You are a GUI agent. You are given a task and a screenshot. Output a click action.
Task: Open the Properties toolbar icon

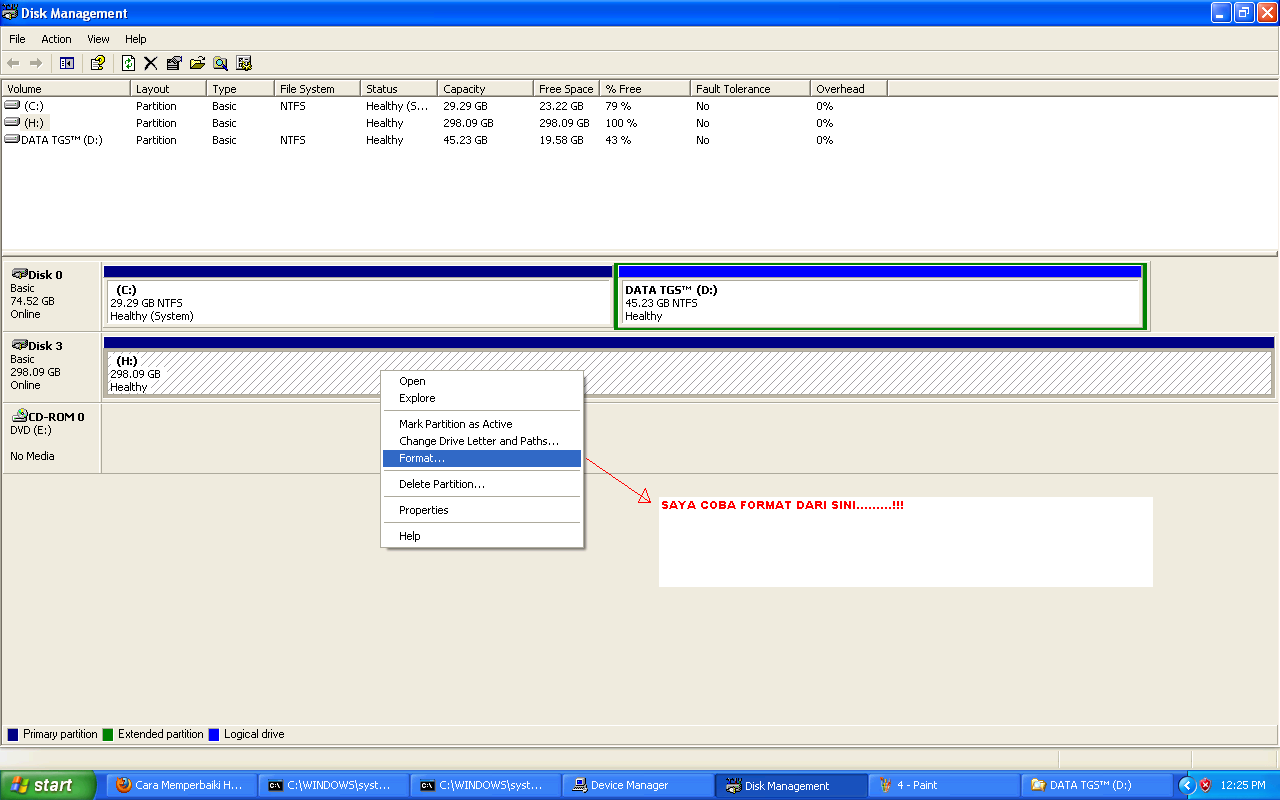[172, 62]
